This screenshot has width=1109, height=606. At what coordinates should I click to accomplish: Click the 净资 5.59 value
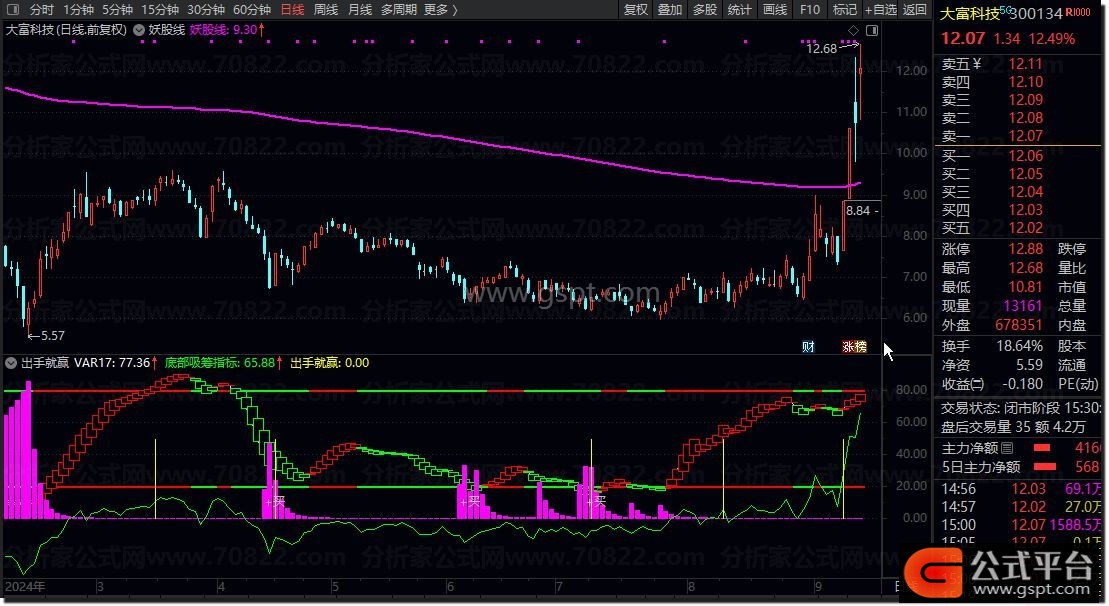1029,365
